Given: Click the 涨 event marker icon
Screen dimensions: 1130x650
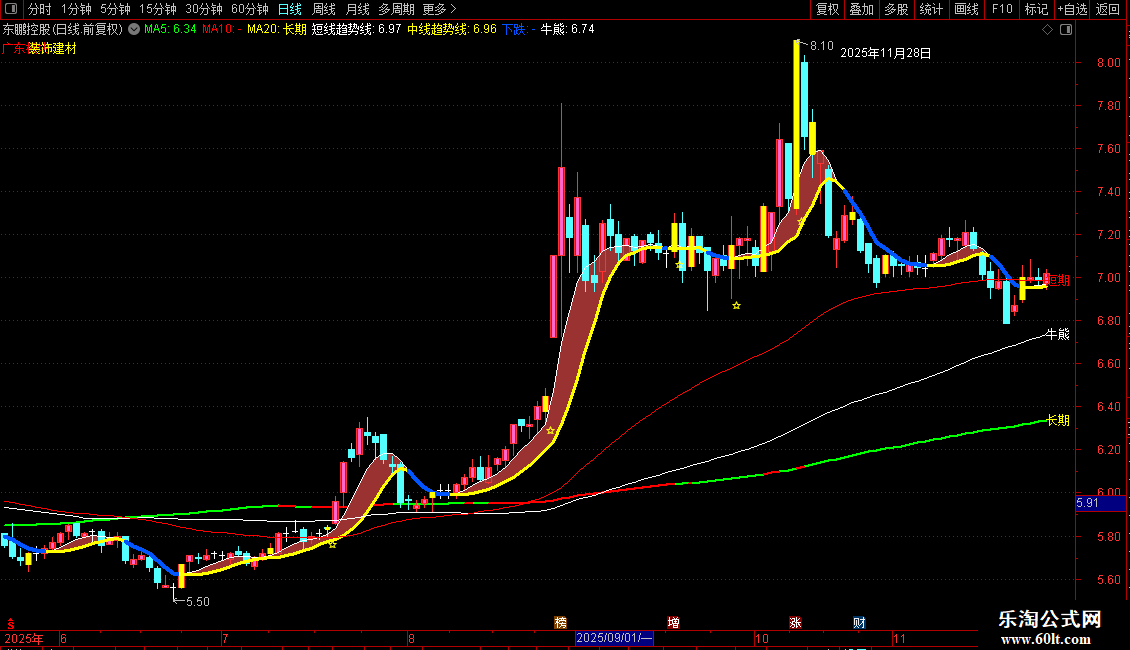Looking at the screenshot, I should [796, 623].
